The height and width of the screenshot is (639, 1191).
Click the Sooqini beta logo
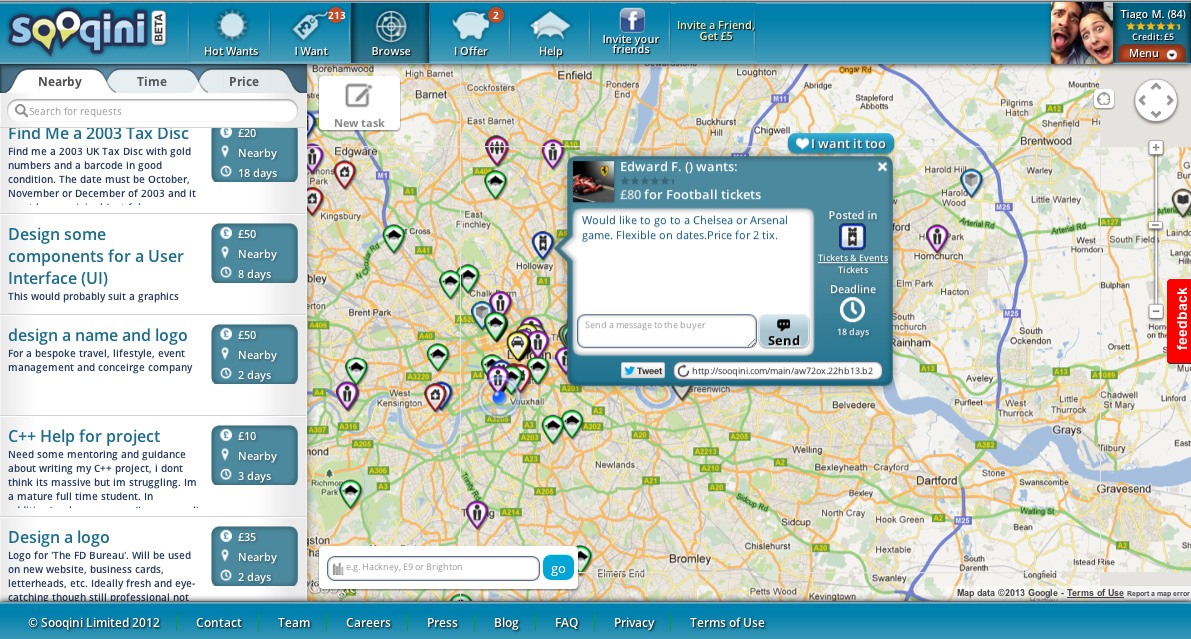tap(87, 32)
